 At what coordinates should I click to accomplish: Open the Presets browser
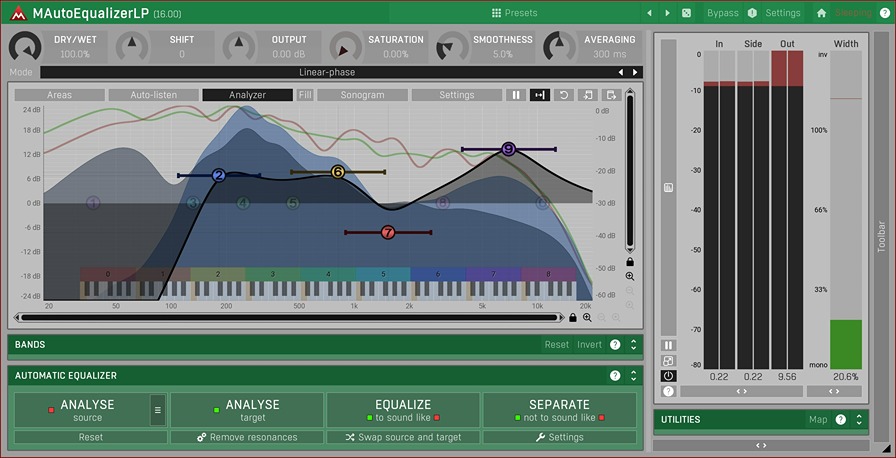(514, 13)
